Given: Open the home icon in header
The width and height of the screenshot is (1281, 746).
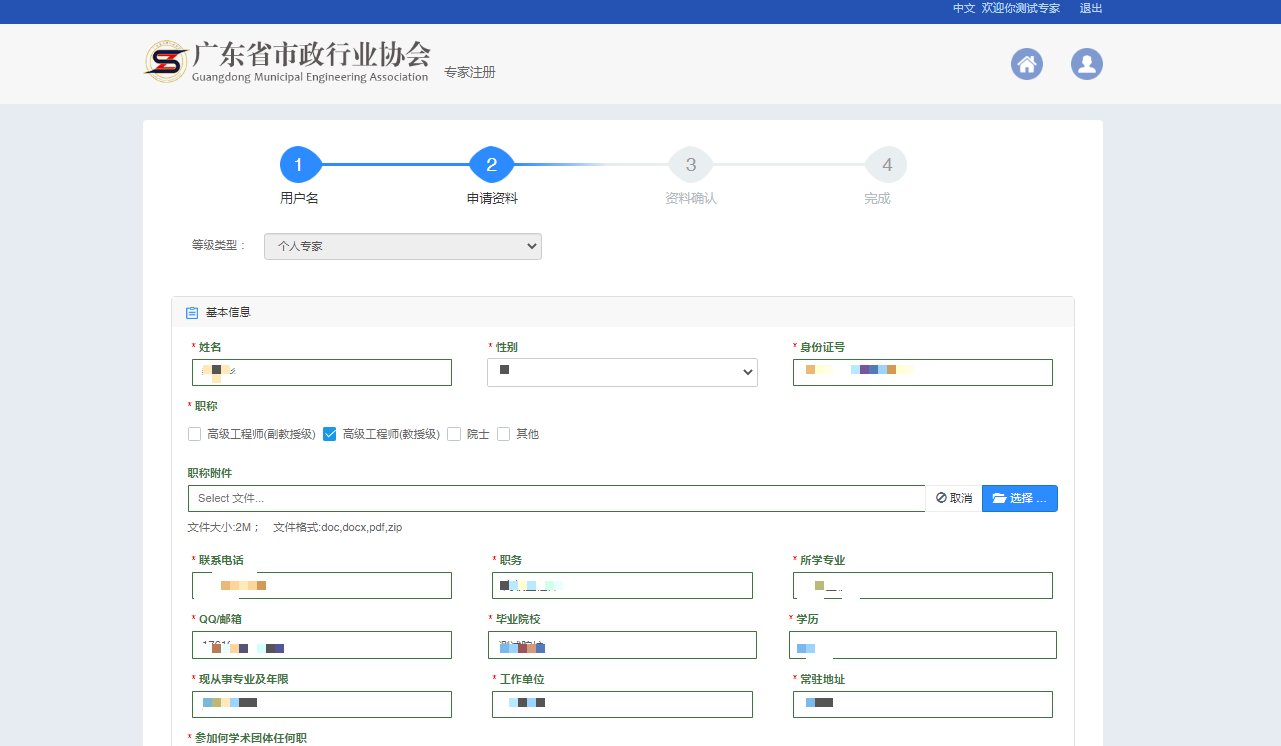Looking at the screenshot, I should click(x=1027, y=64).
